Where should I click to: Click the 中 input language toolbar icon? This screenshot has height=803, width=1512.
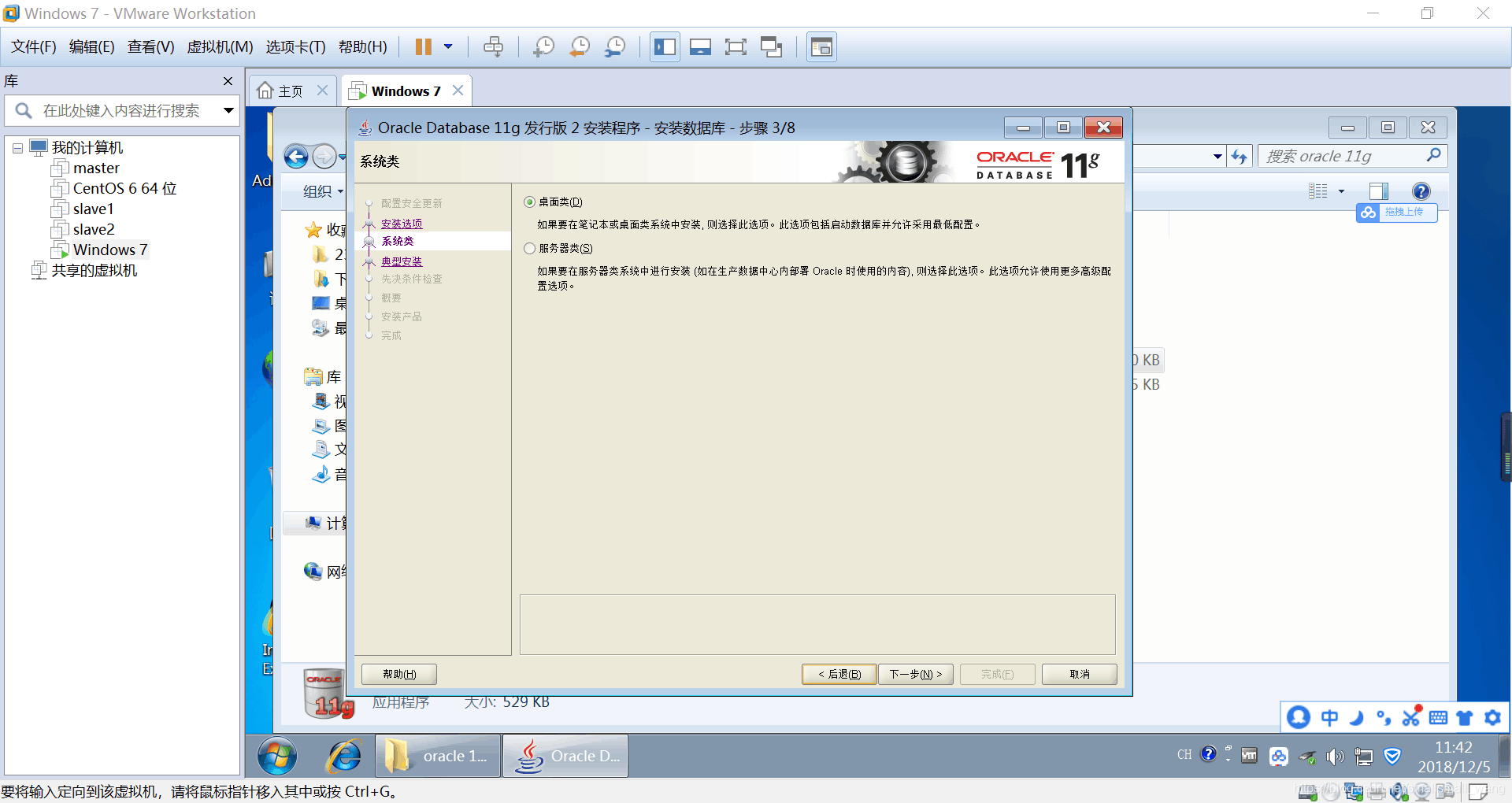[x=1329, y=718]
